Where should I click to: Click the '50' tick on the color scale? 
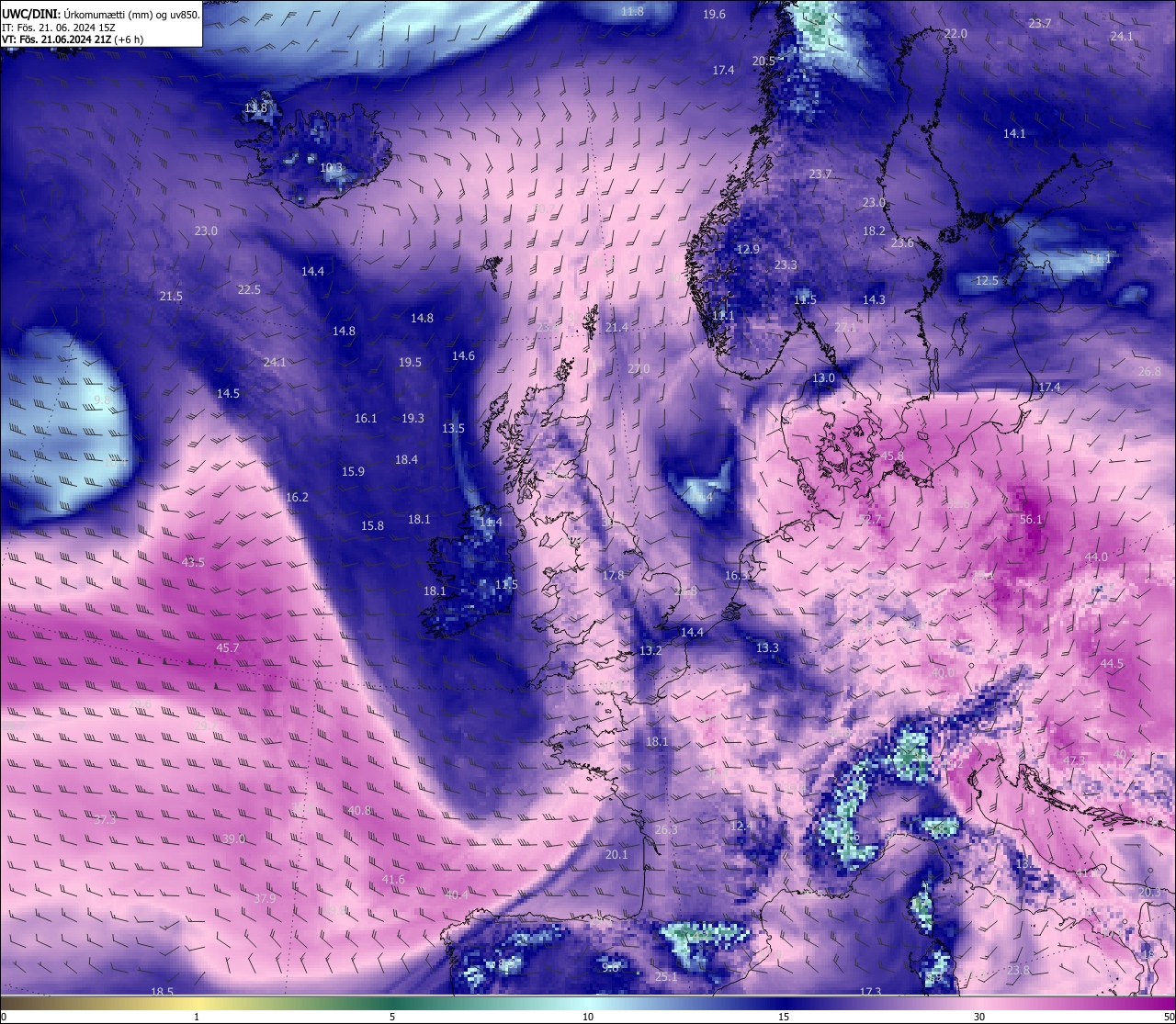click(1169, 1017)
